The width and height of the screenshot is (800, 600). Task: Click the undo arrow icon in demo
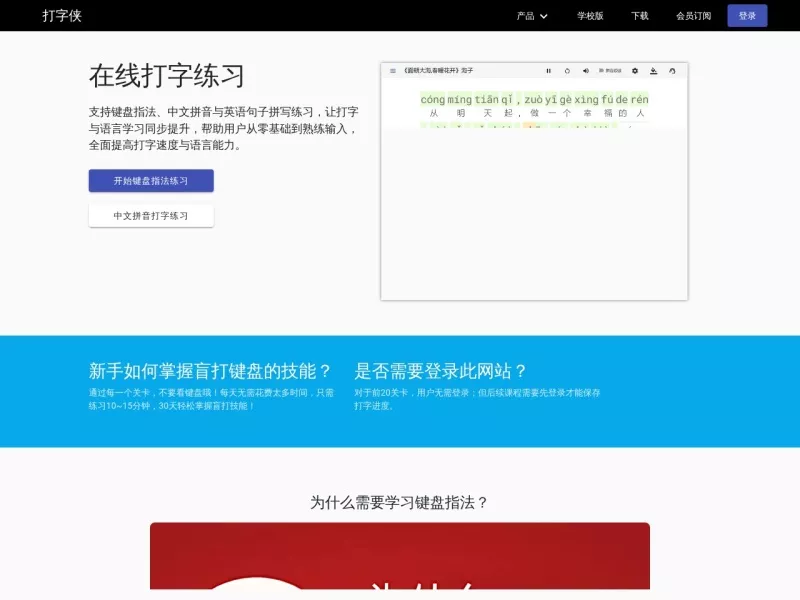click(672, 71)
